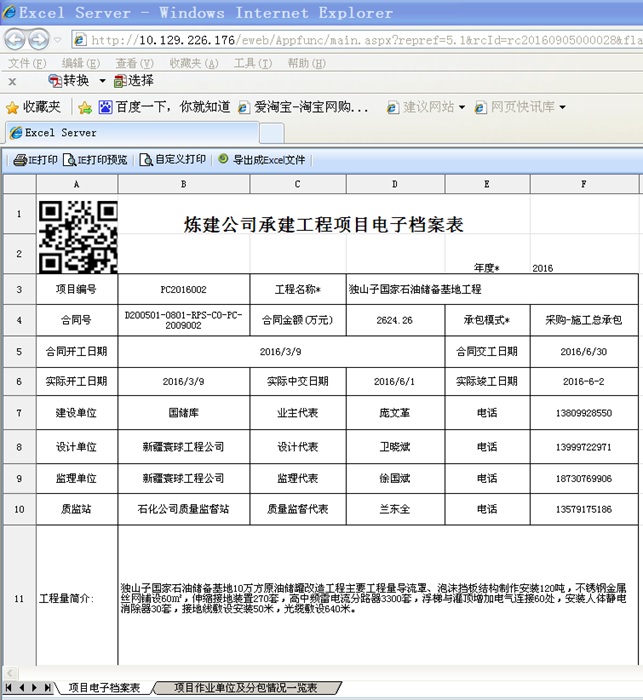Image resolution: width=643 pixels, height=700 pixels.
Task: Click contract handover date 2016/6/30
Action: [584, 352]
